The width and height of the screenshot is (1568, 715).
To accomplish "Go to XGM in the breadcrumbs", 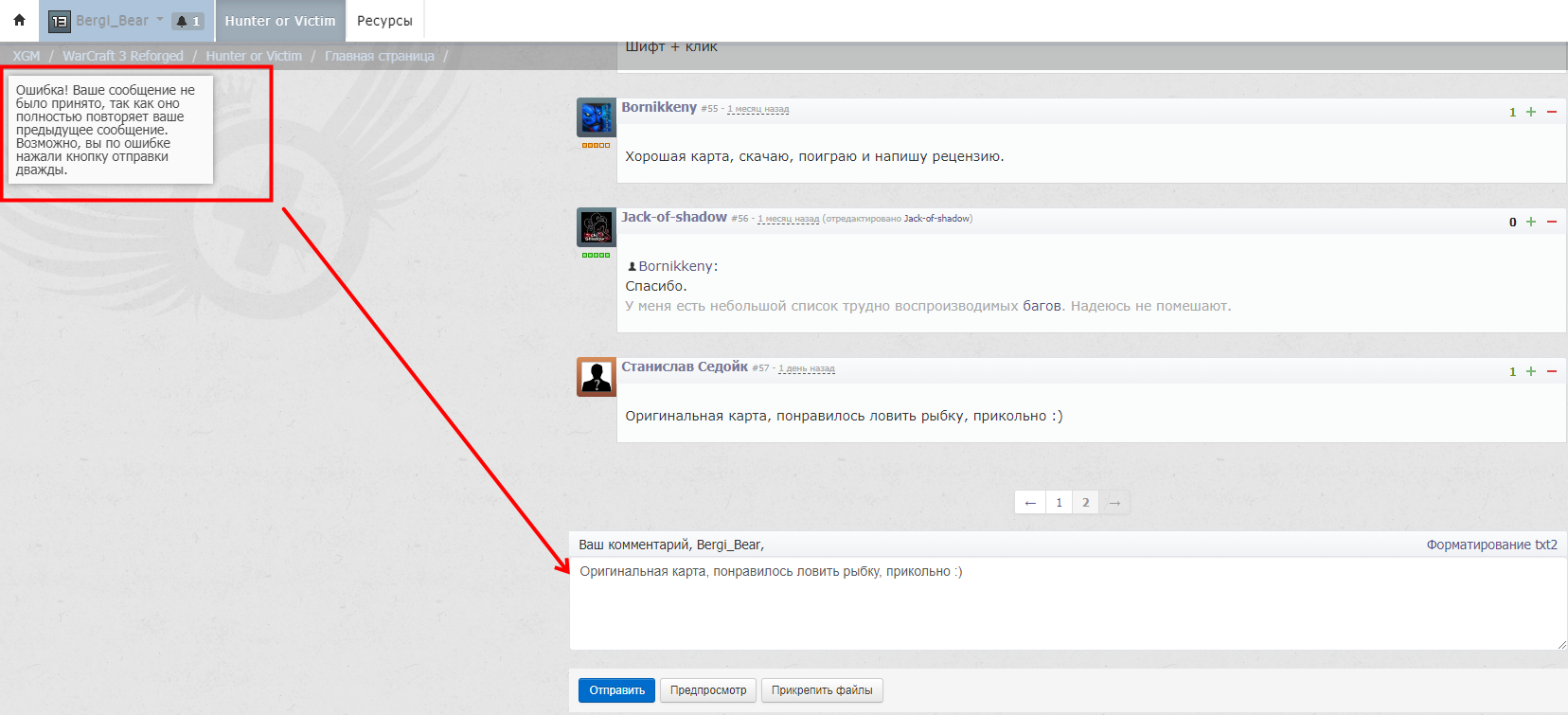I will click(27, 56).
